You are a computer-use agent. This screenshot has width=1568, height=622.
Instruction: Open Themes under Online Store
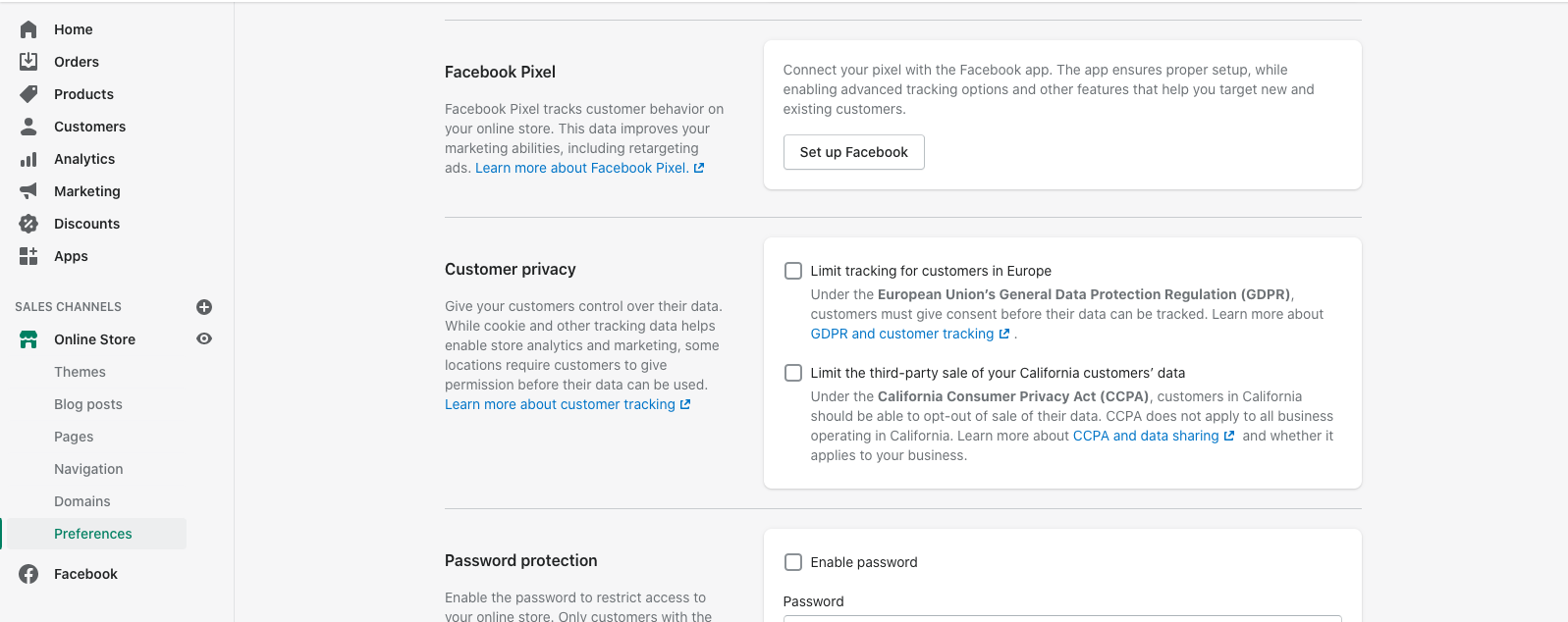point(80,372)
